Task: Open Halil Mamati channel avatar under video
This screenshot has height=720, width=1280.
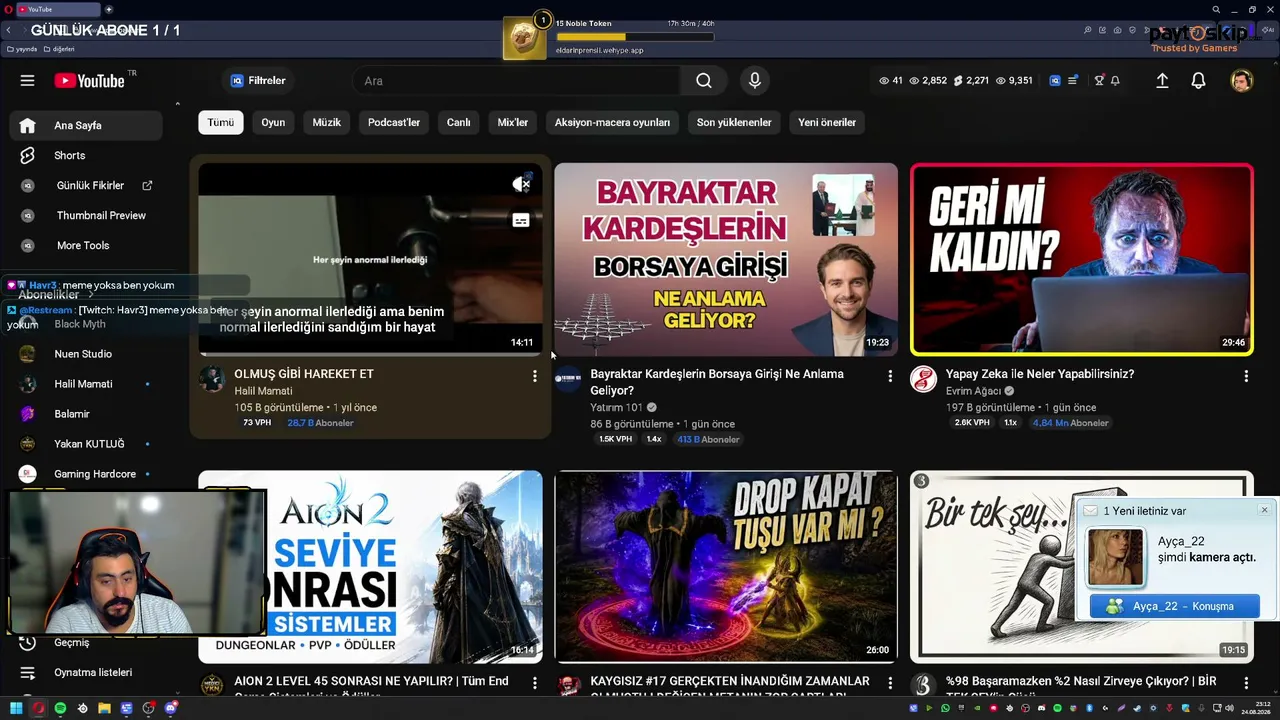Action: click(212, 379)
